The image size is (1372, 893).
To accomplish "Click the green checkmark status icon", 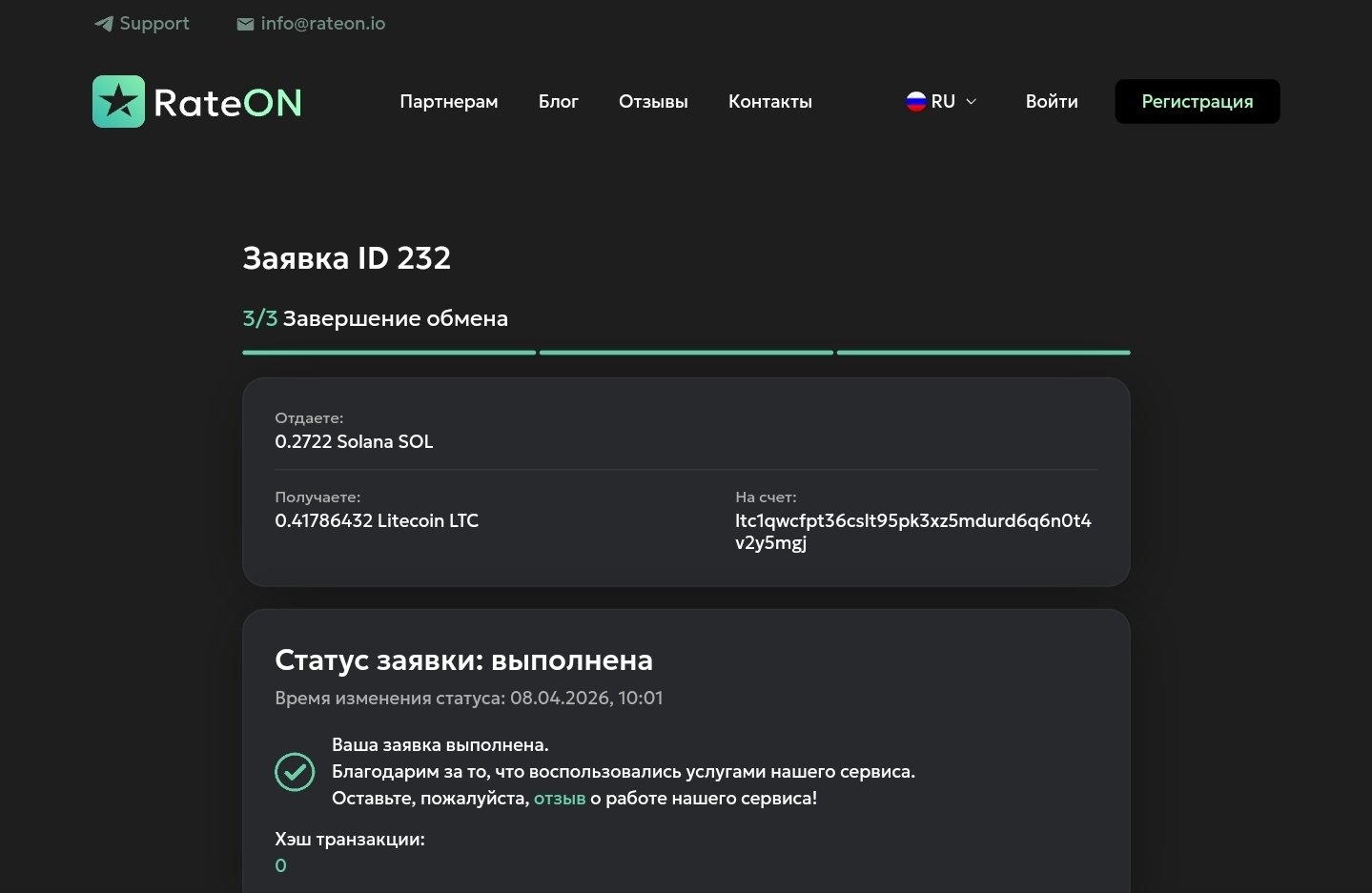I will (x=295, y=772).
